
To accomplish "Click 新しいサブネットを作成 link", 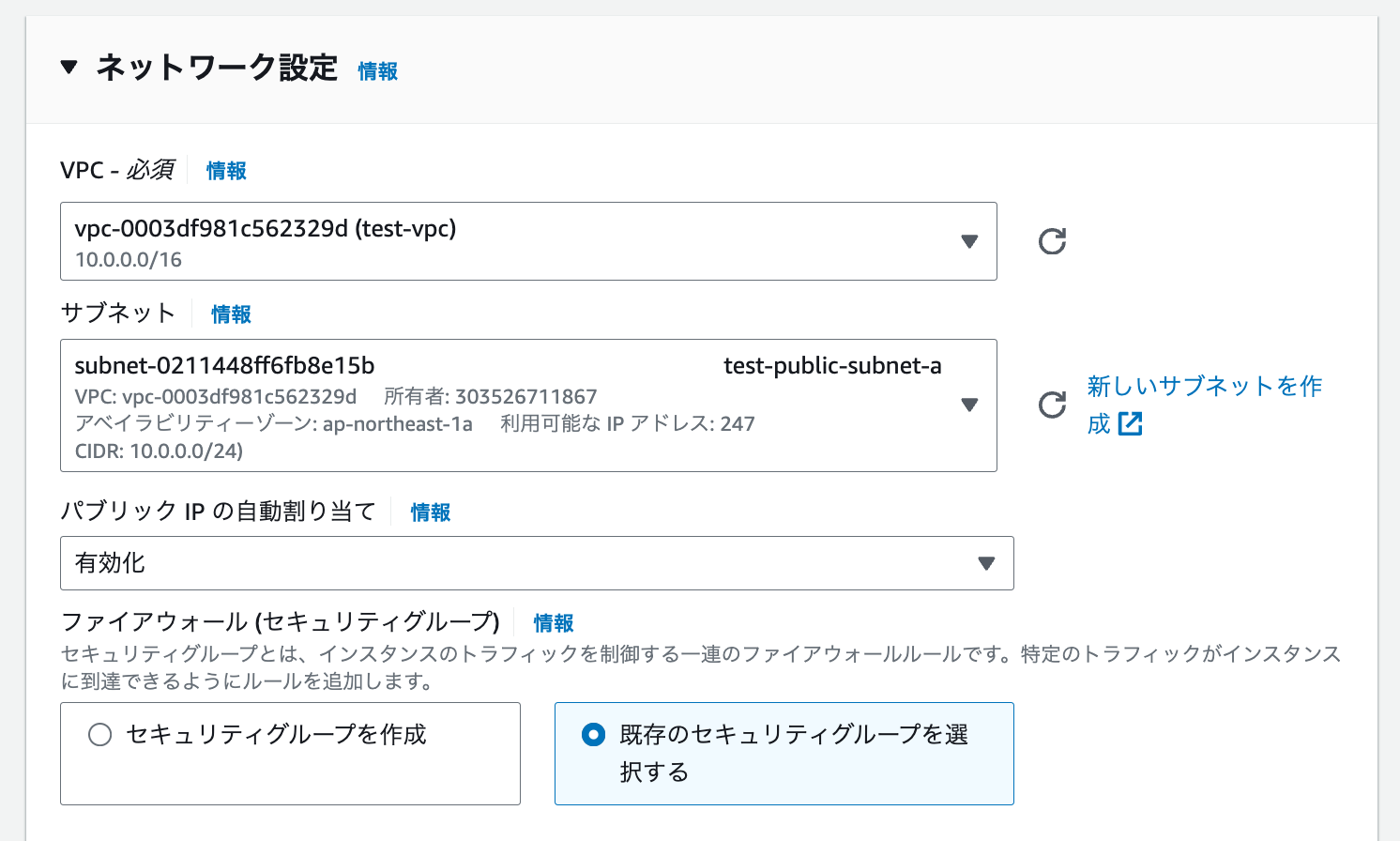I will (1204, 405).
